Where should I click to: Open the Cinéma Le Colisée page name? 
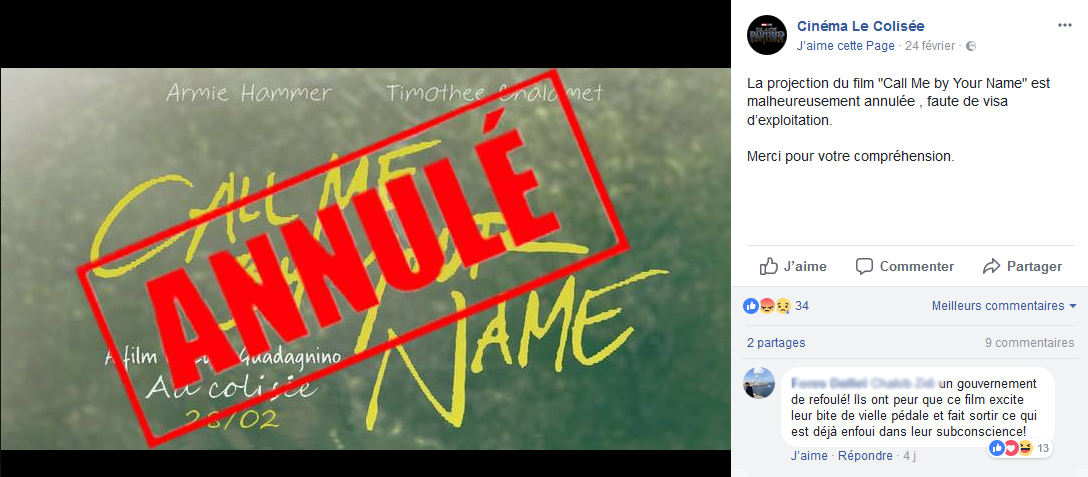(x=860, y=26)
